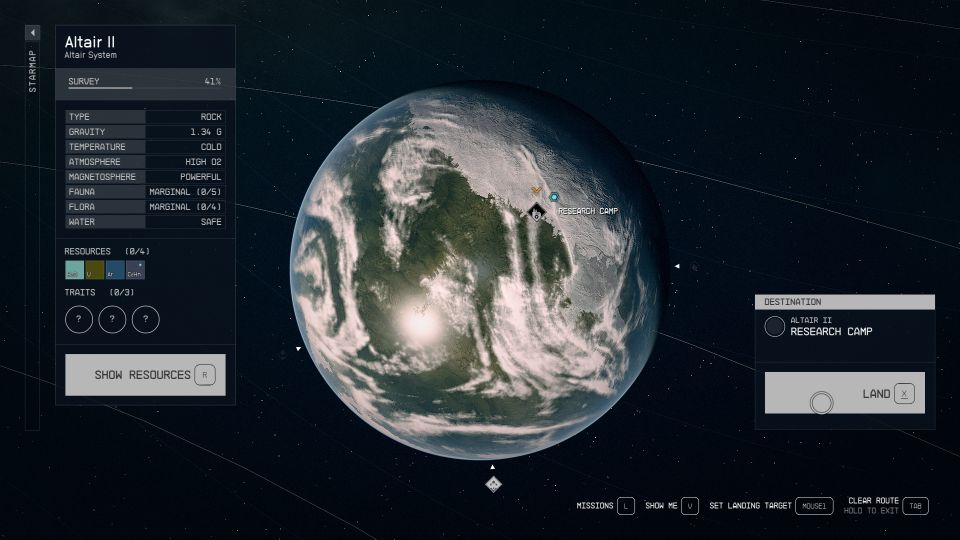Click the Traits (0/3) heading
960x540 pixels.
coord(99,293)
